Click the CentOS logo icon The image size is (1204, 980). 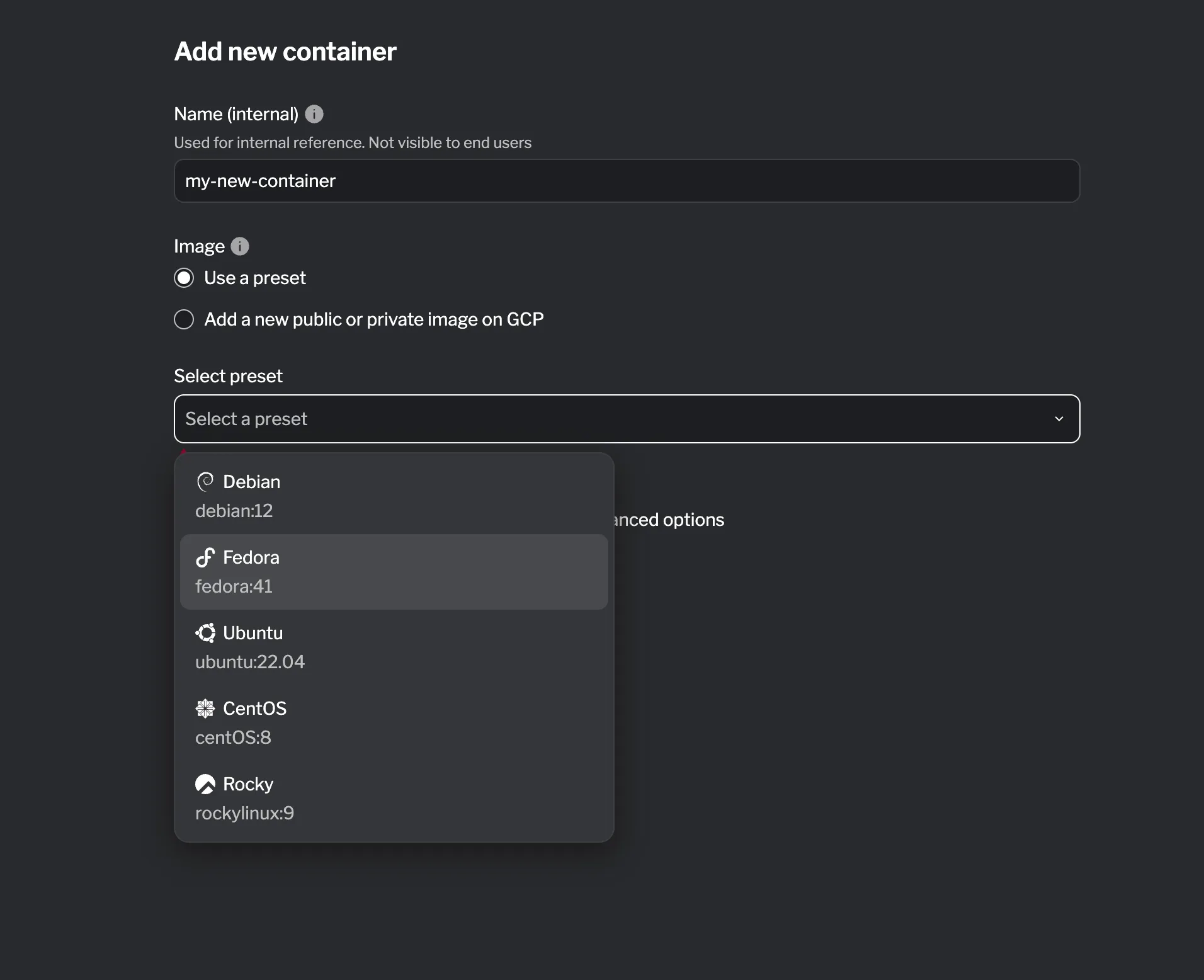coord(205,709)
